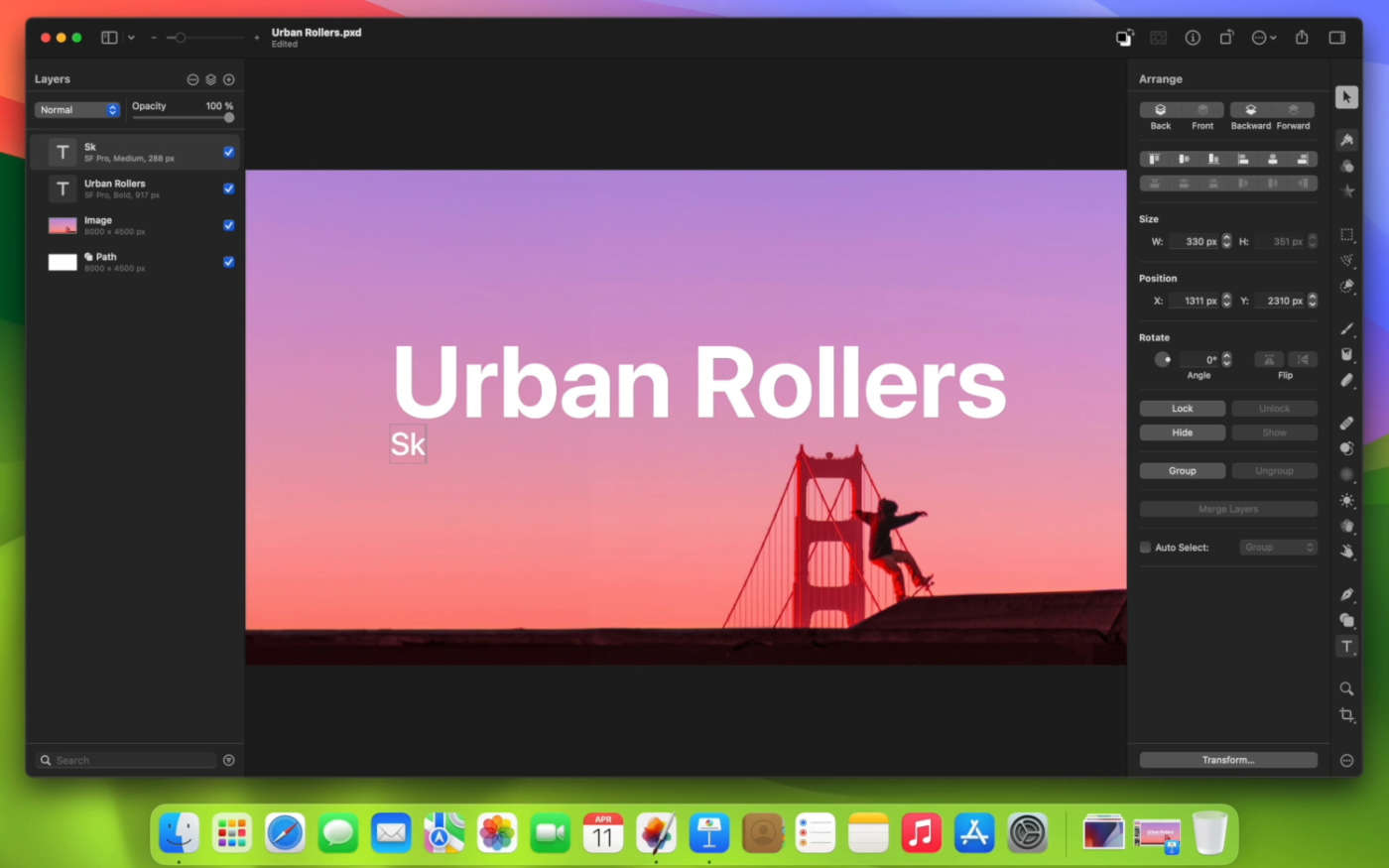
Task: Adjust the layer Opacity slider
Action: (x=229, y=118)
